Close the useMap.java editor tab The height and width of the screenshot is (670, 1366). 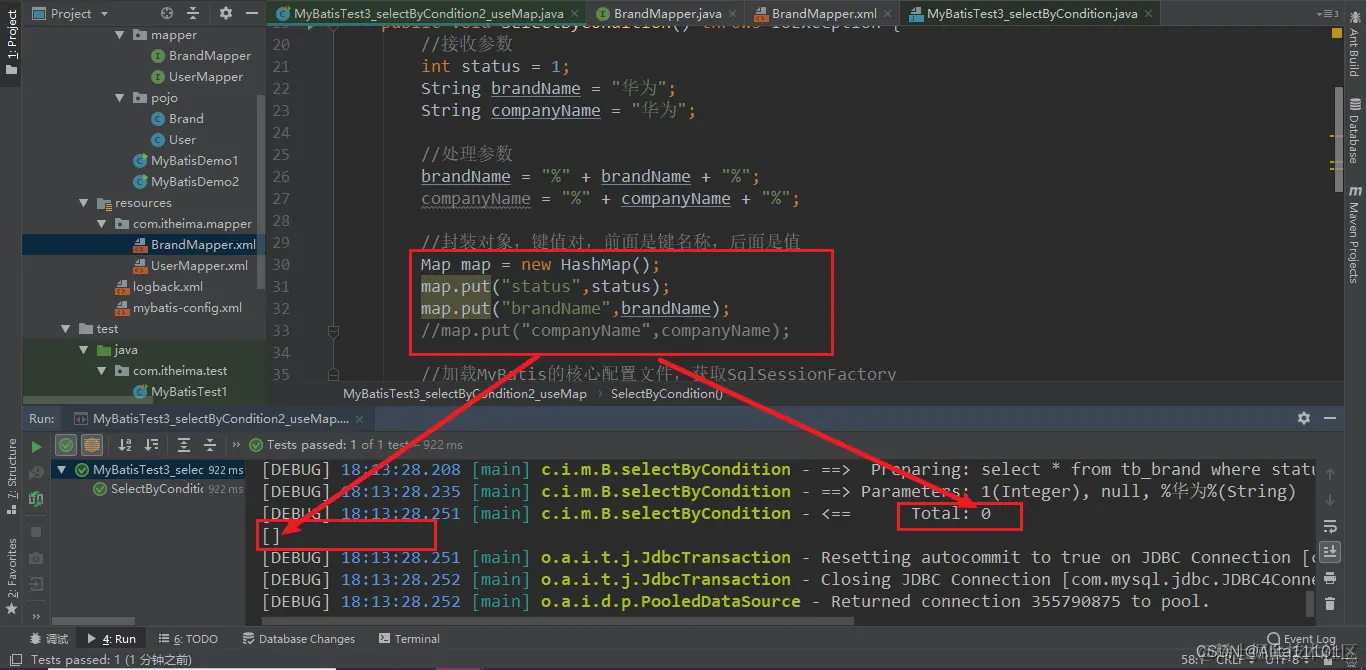574,14
